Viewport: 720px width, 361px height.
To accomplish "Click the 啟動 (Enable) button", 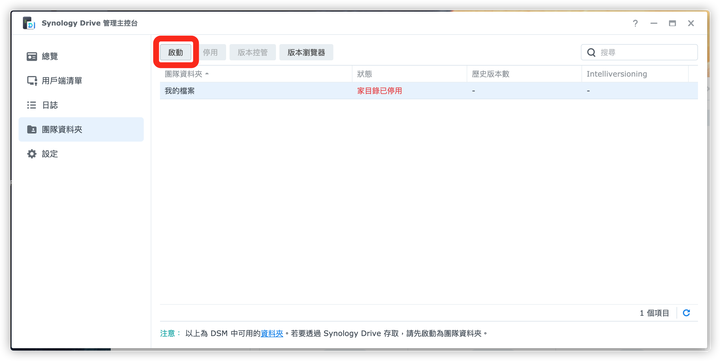I will (x=175, y=52).
